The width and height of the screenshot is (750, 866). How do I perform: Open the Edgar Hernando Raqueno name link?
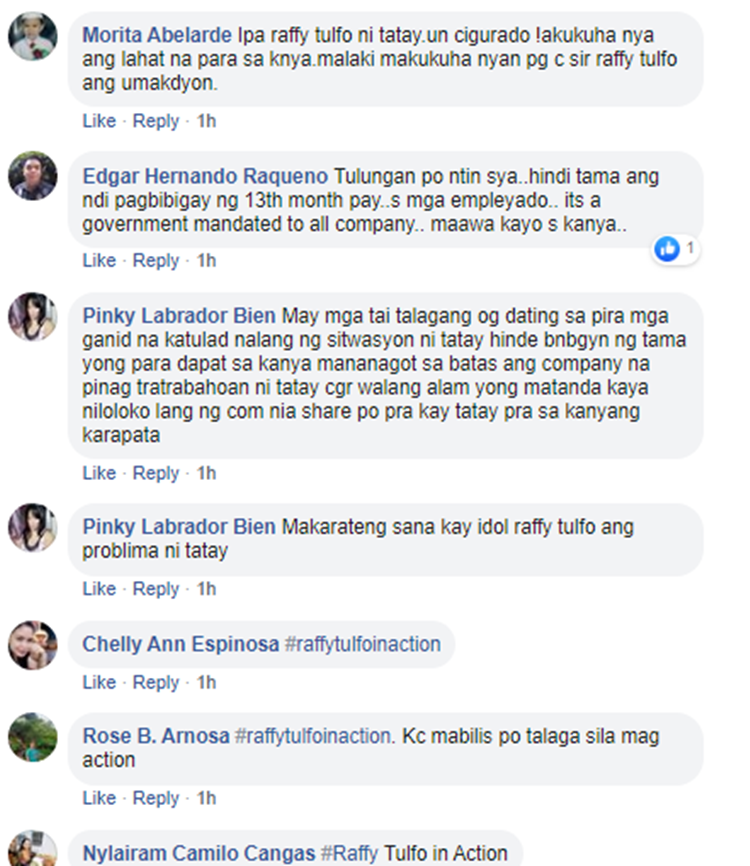pos(205,177)
